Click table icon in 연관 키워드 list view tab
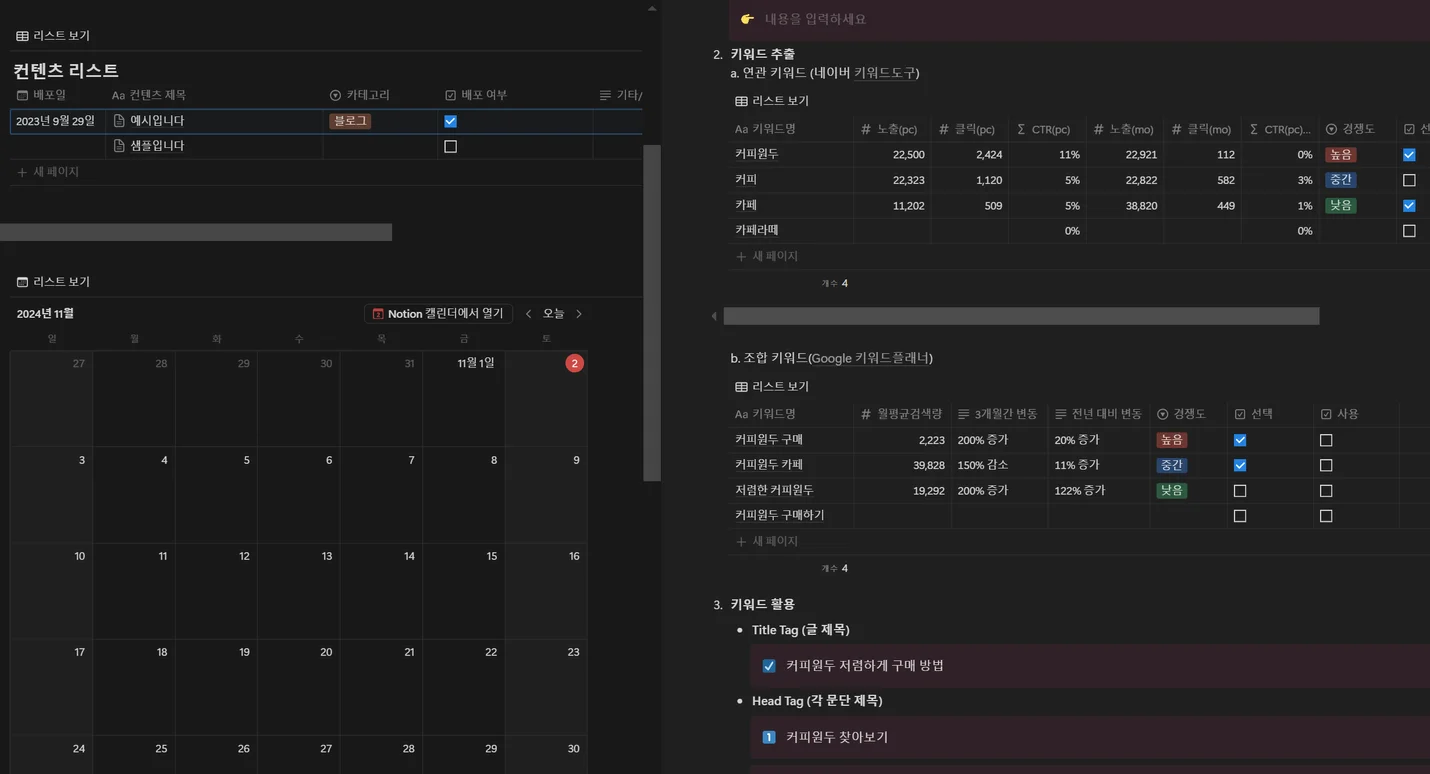Viewport: 1430px width, 774px height. (741, 101)
